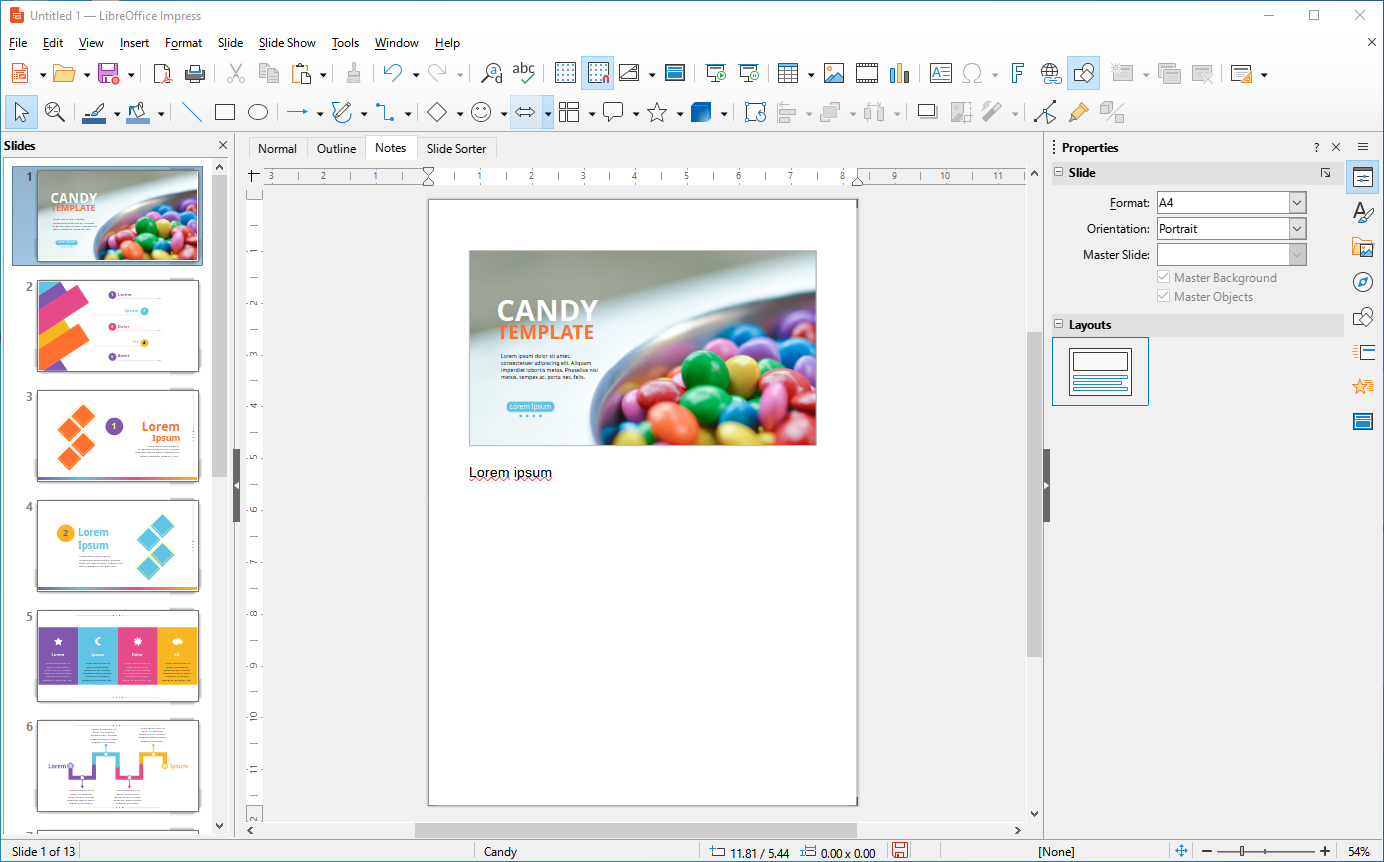Screen dimensions: 1384x862
Task: Click the Clone Formatting paintbrush icon
Action: coord(353,73)
